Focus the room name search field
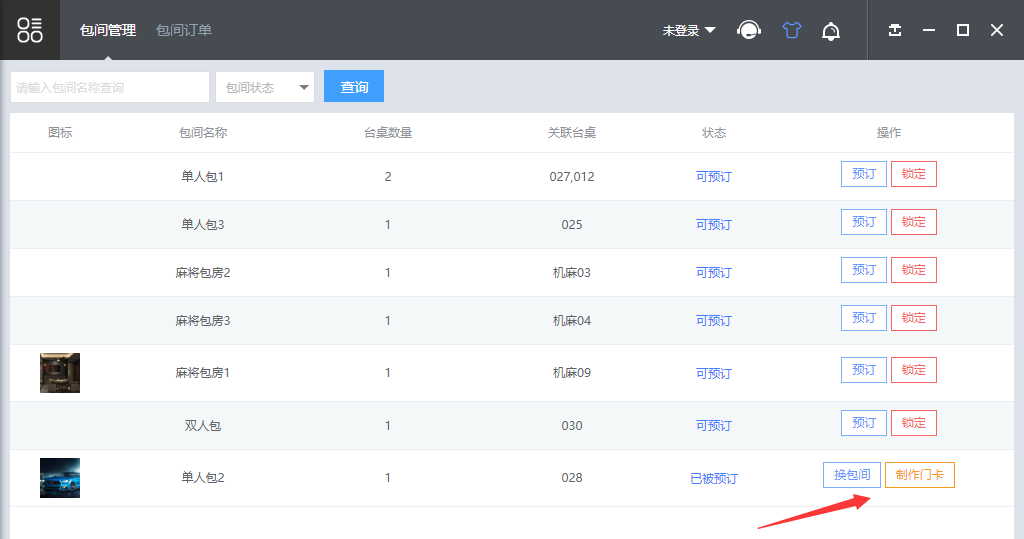The width and height of the screenshot is (1024, 539). point(110,87)
